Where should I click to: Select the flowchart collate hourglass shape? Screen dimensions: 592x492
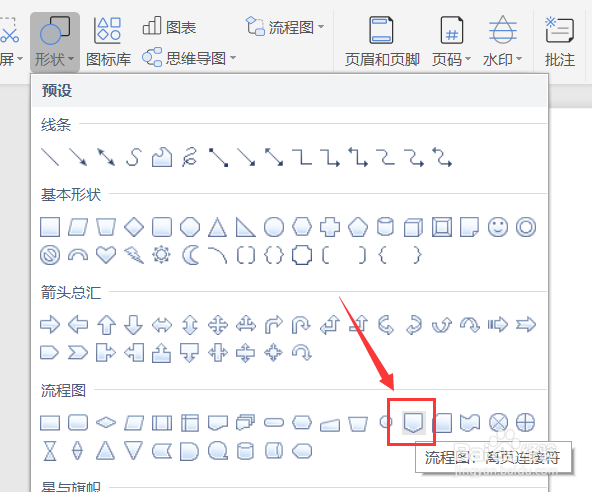click(50, 451)
